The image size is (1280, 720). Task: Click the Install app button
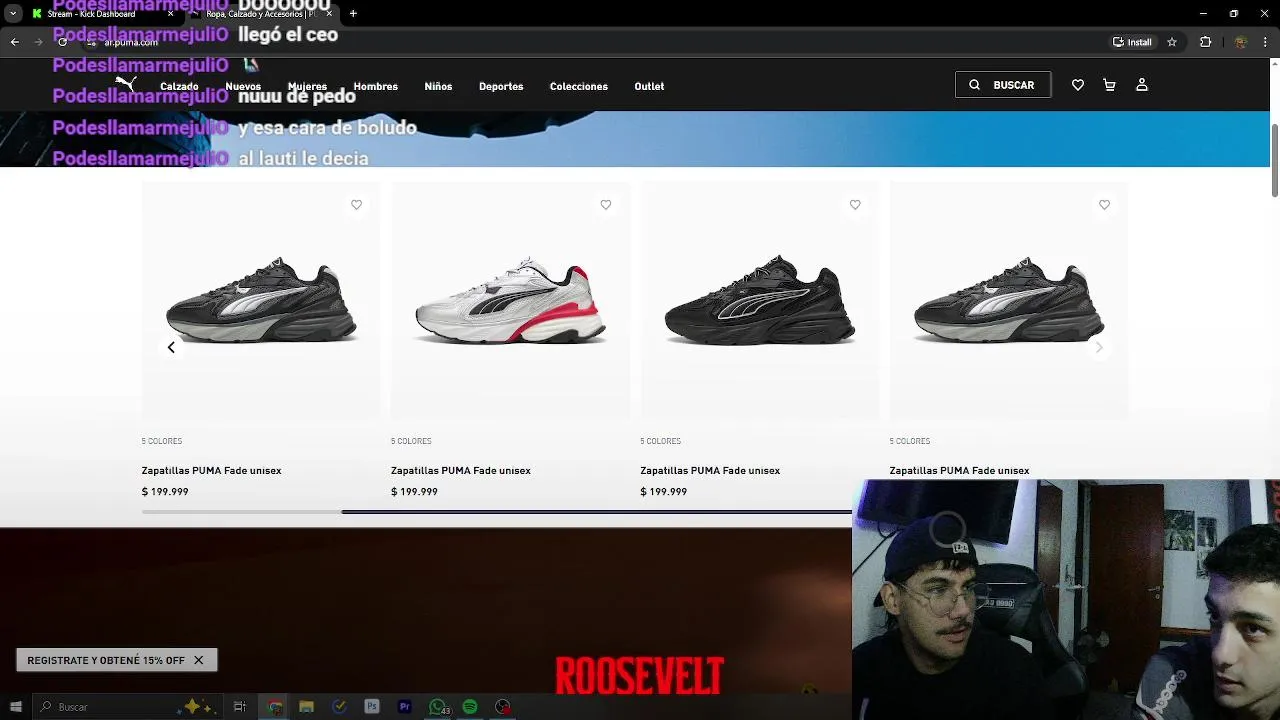pyautogui.click(x=1132, y=42)
